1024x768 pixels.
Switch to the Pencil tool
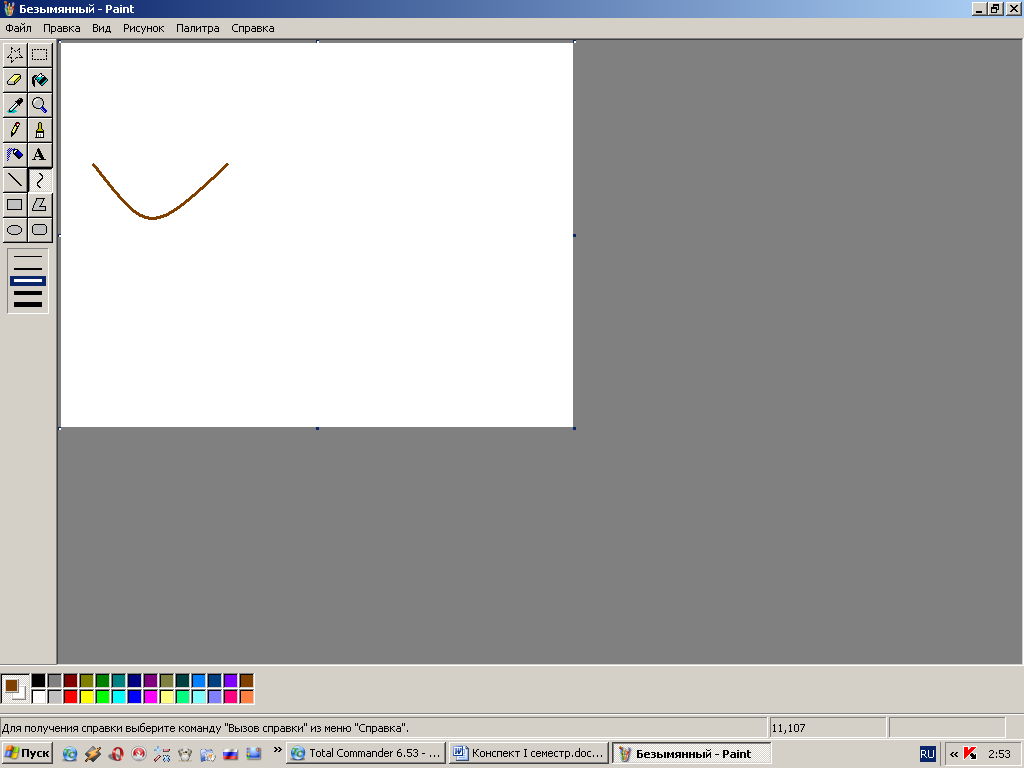pos(15,129)
